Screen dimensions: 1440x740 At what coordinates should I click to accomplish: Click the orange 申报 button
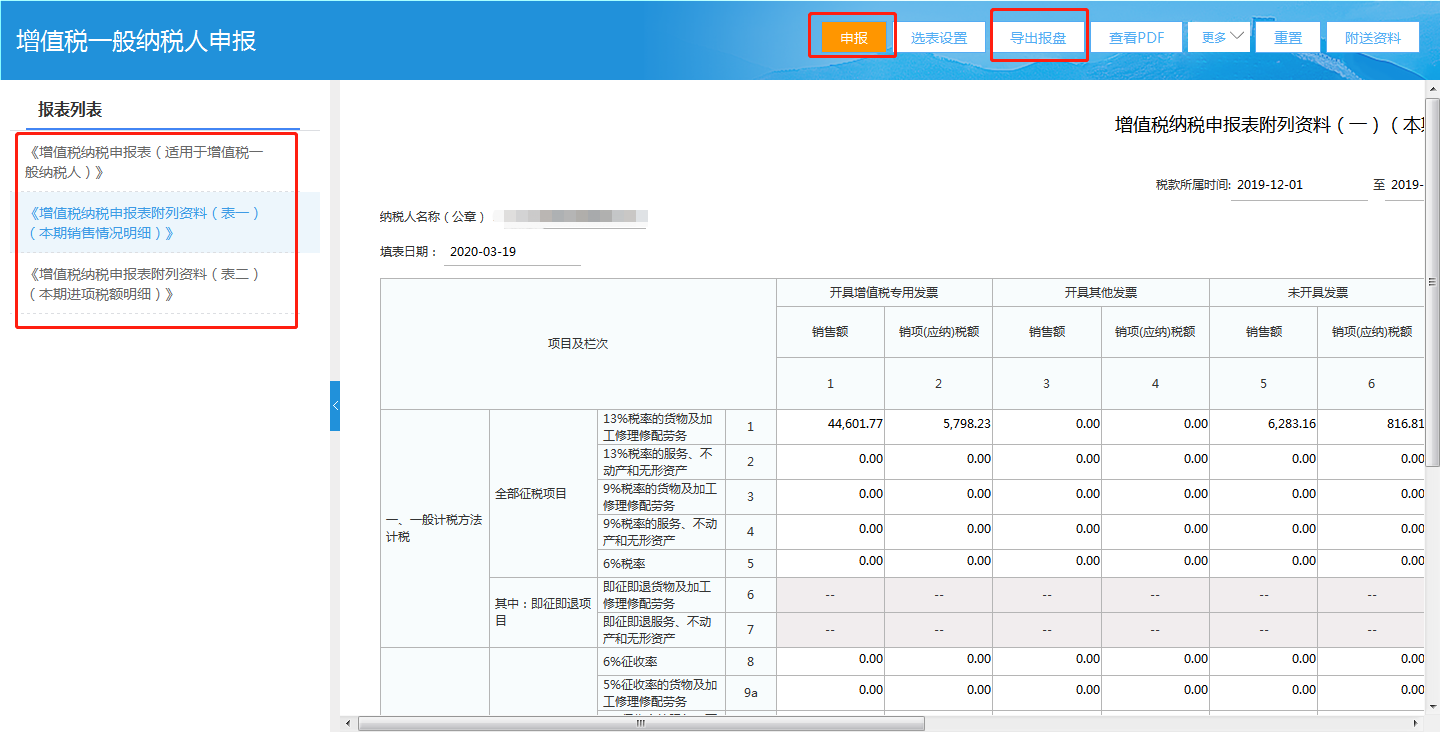click(853, 38)
